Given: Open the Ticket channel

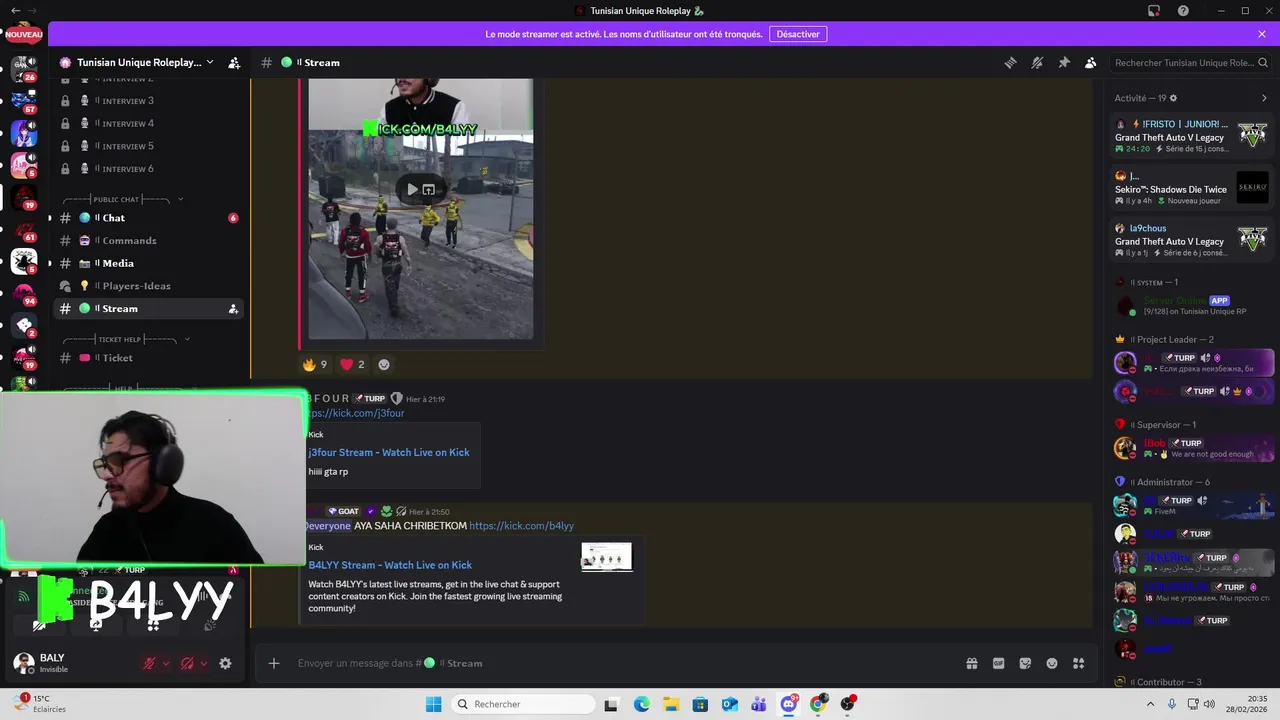Looking at the screenshot, I should [148, 358].
